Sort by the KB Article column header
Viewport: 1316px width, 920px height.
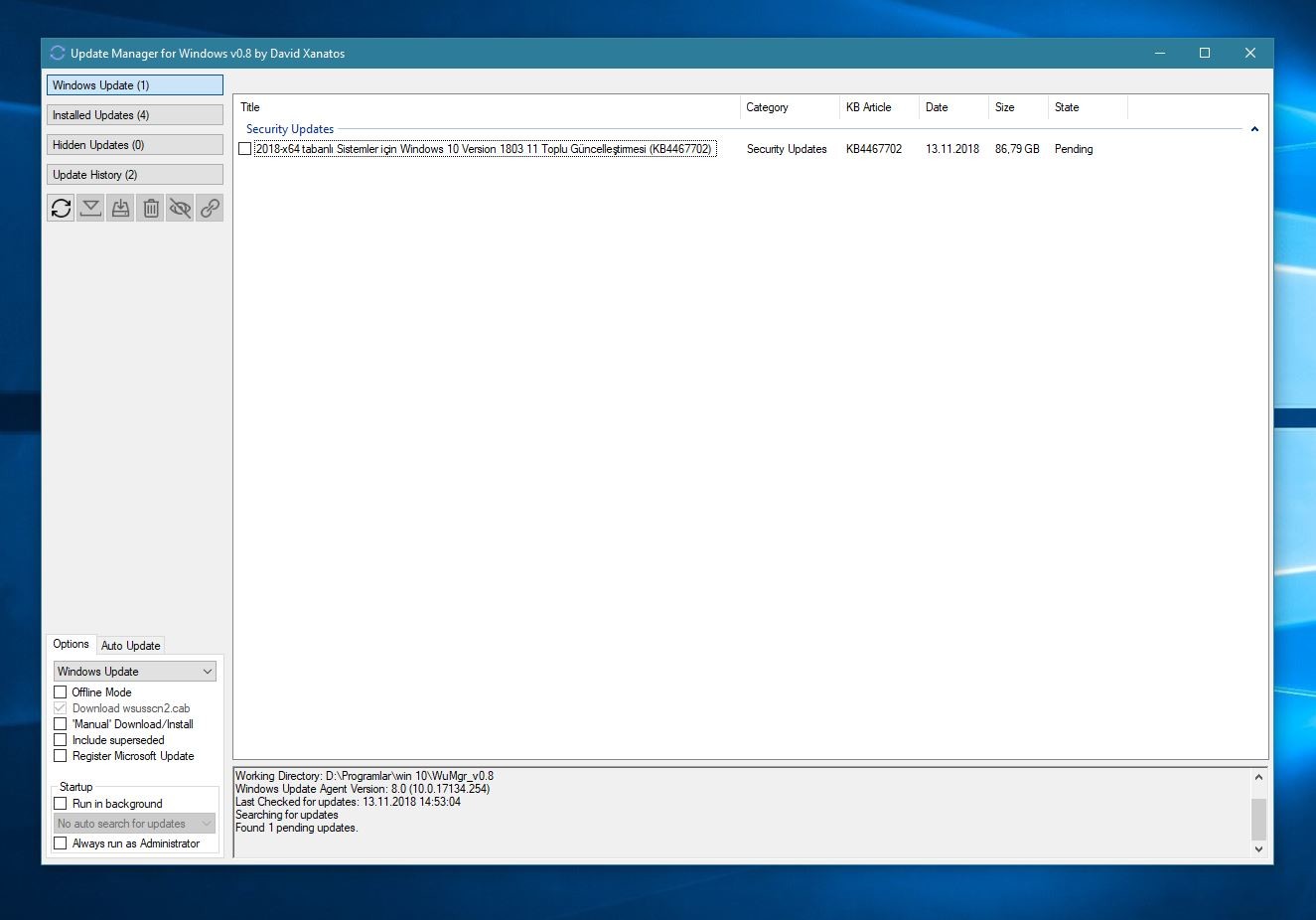pos(879,107)
